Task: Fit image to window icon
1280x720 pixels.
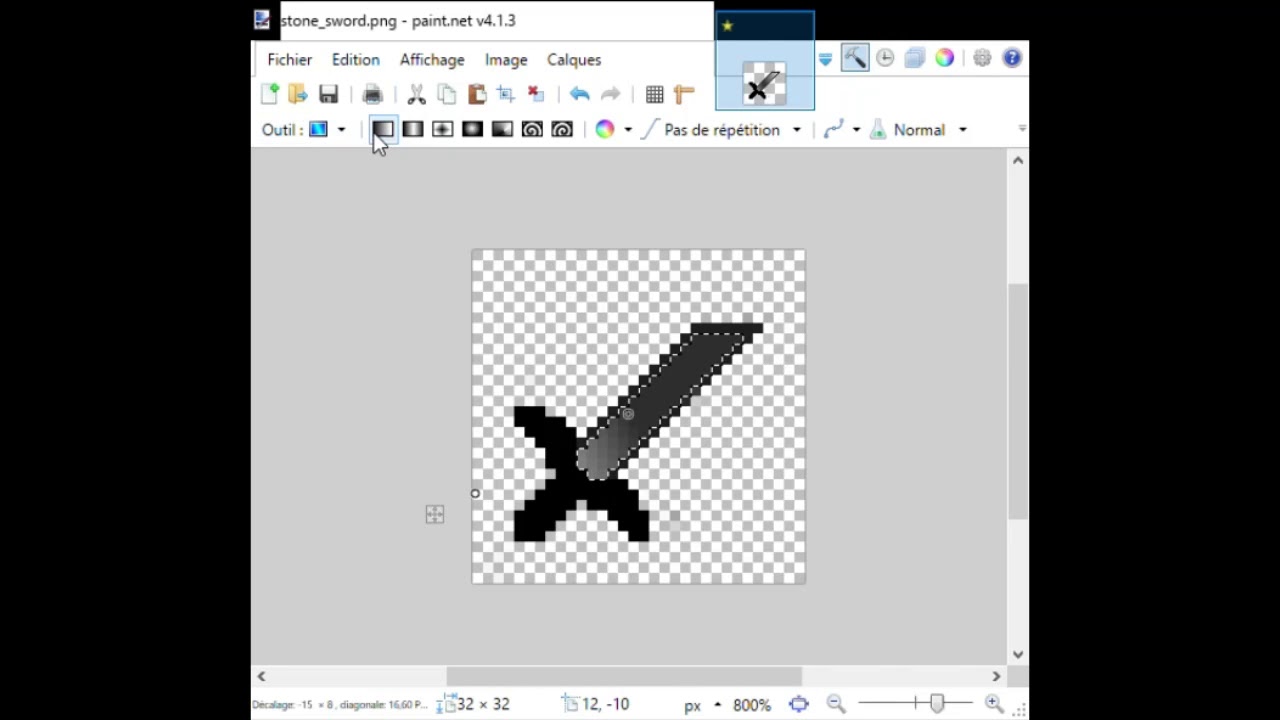Action: 798,704
